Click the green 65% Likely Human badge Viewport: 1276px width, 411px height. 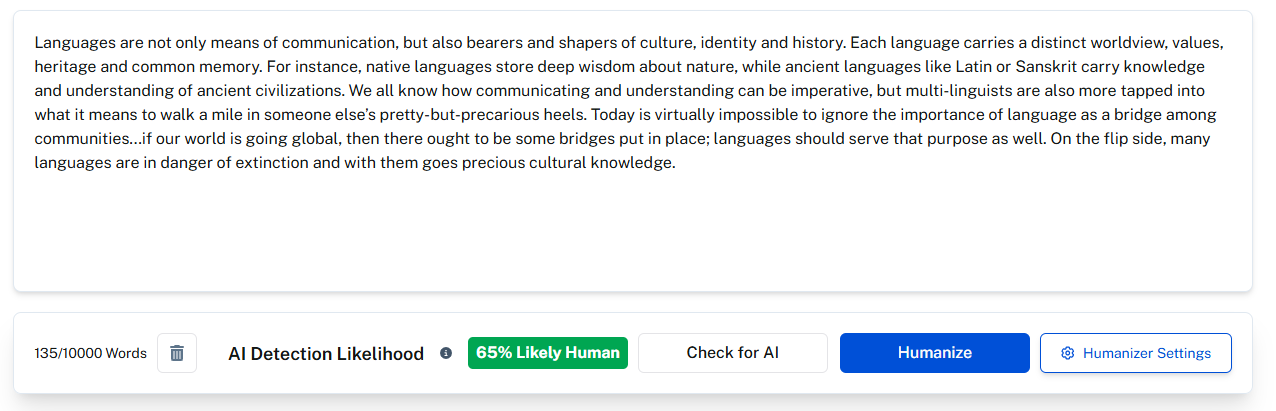click(x=547, y=353)
